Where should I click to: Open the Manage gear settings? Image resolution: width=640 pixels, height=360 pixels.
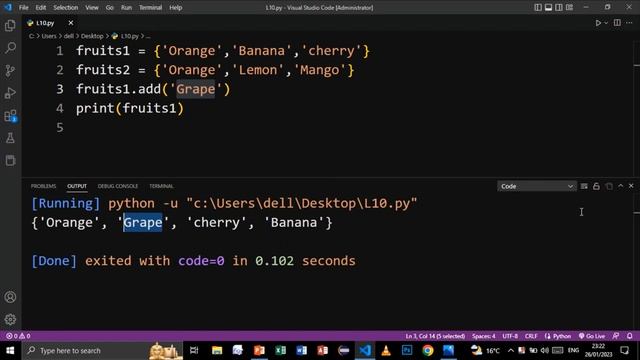(10, 319)
